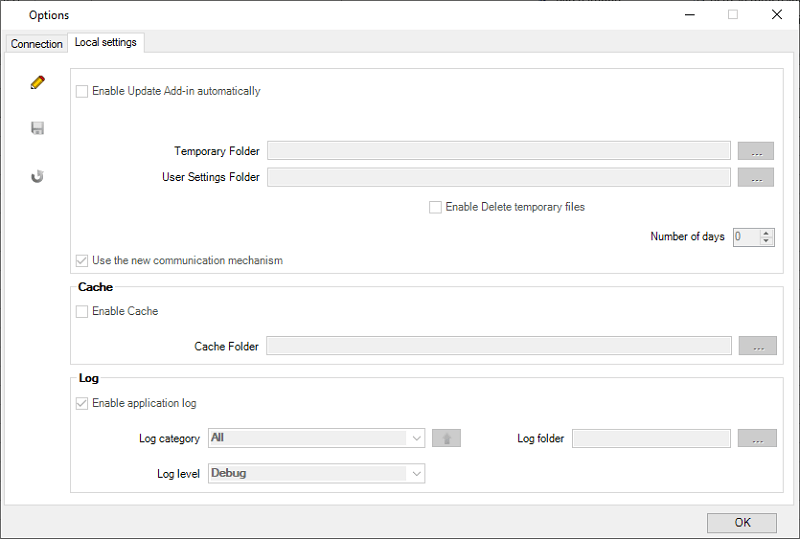This screenshot has width=800, height=539.
Task: Enable Update Add-in automatically checkbox
Action: (82, 91)
